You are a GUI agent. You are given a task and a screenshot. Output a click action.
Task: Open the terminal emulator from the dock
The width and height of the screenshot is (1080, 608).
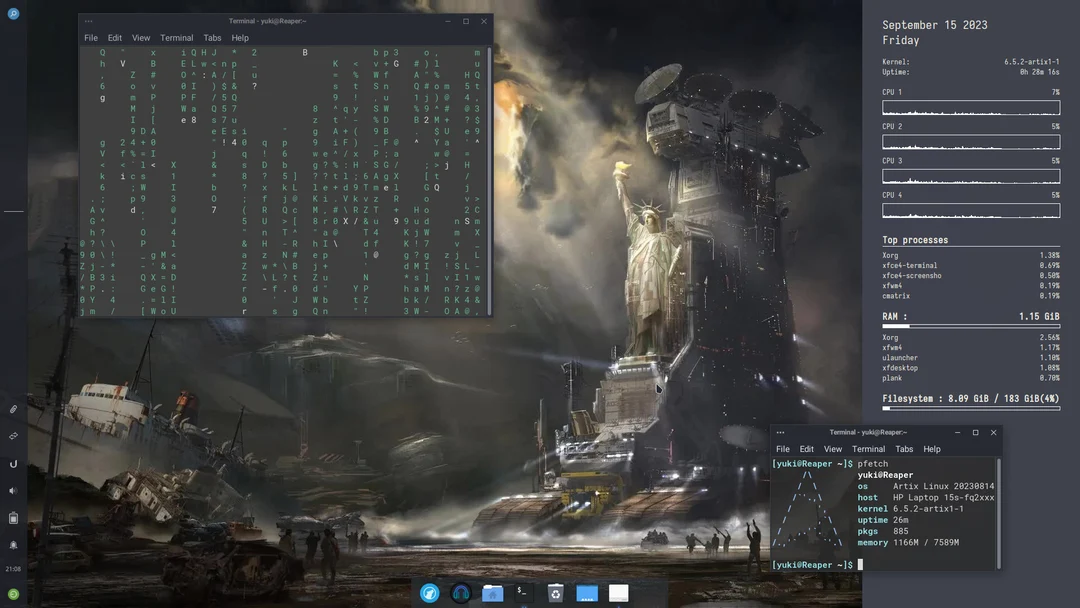(x=523, y=592)
